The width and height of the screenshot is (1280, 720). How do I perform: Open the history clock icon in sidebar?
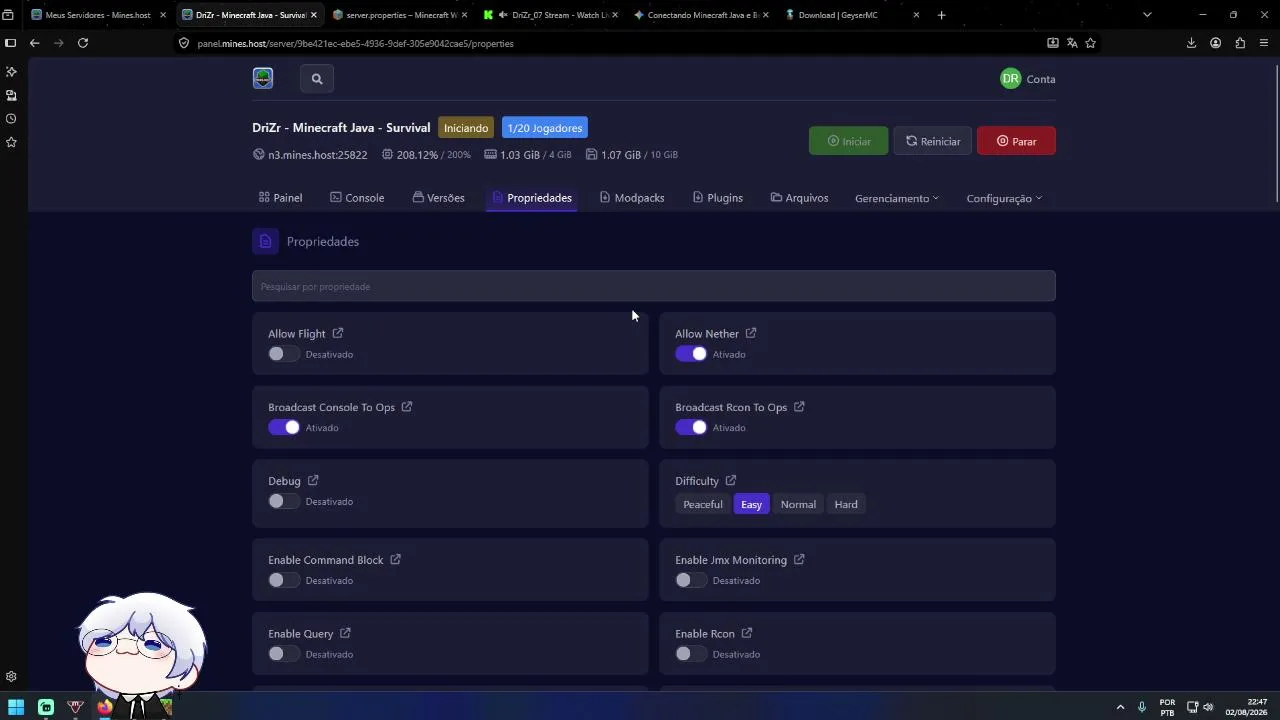click(x=11, y=119)
